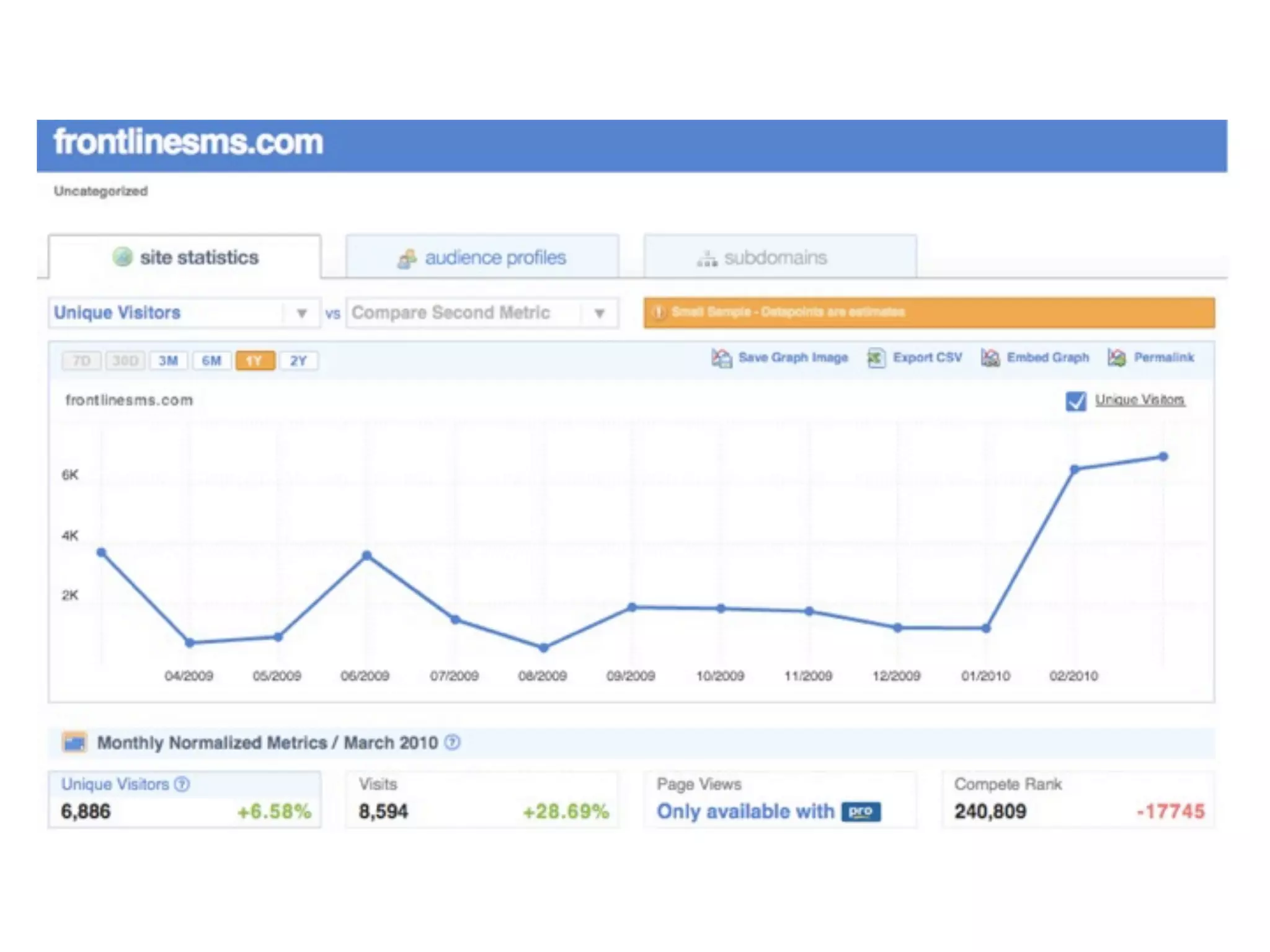Click the Embed Graph icon

990,358
